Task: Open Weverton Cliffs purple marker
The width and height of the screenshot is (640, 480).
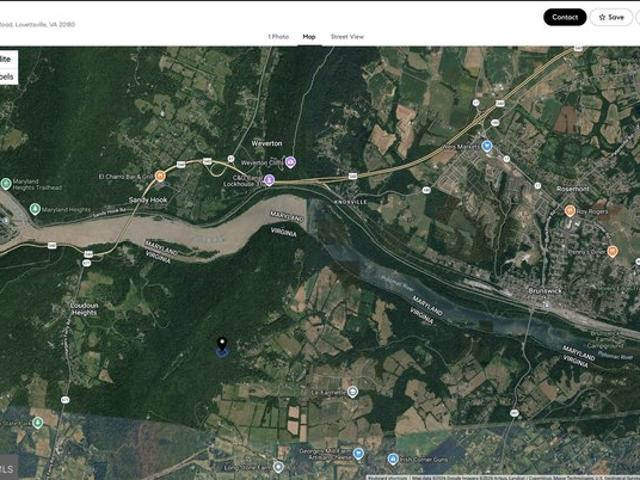Action: tap(290, 162)
